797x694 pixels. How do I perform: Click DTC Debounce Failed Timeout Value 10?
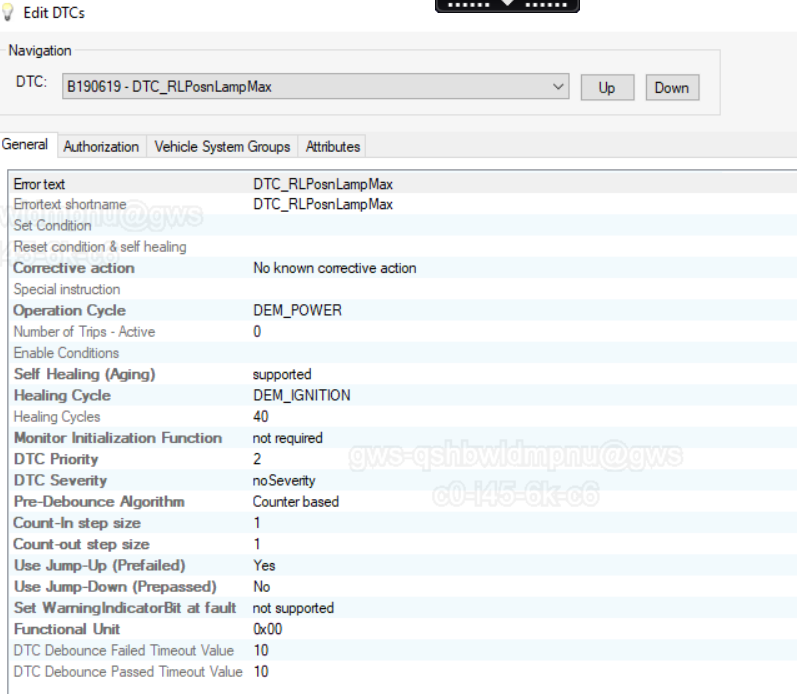(261, 650)
